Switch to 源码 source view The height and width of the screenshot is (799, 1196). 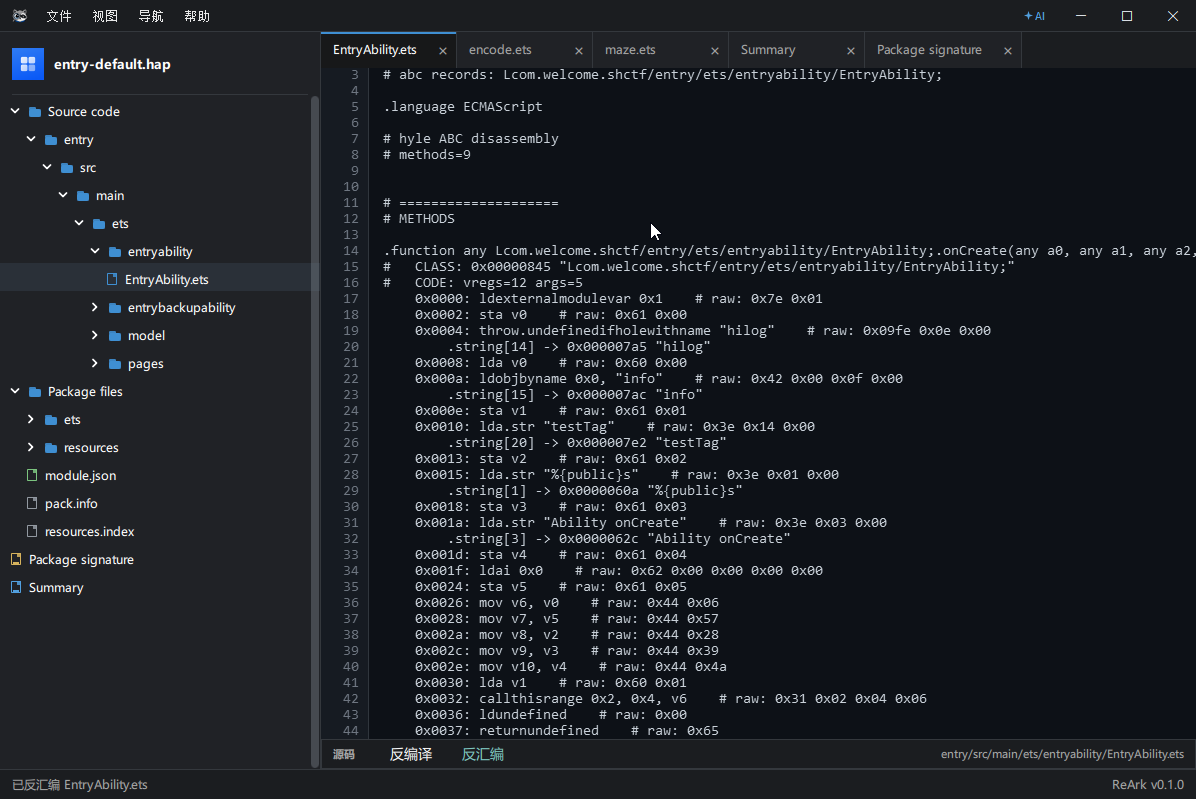click(344, 755)
